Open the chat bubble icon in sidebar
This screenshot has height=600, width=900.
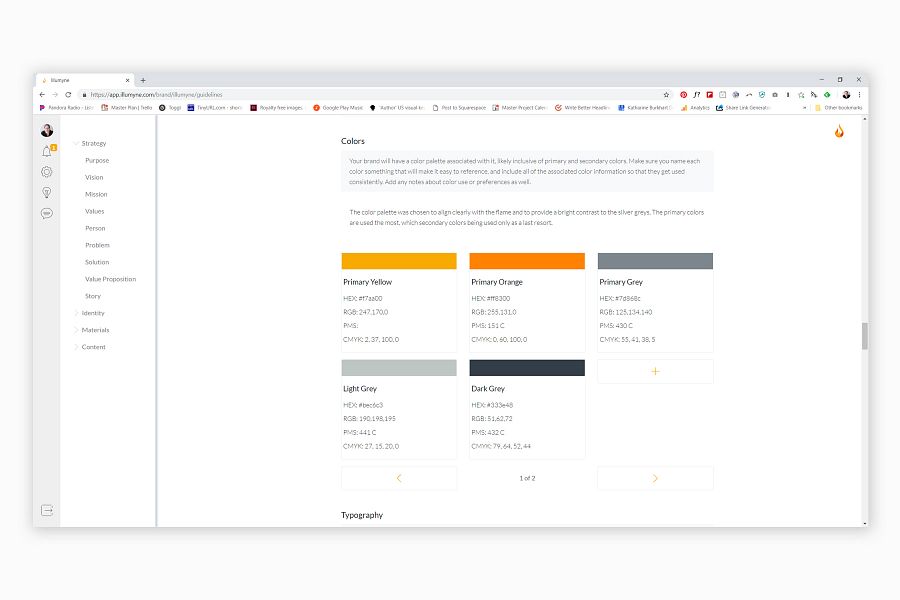[x=47, y=214]
